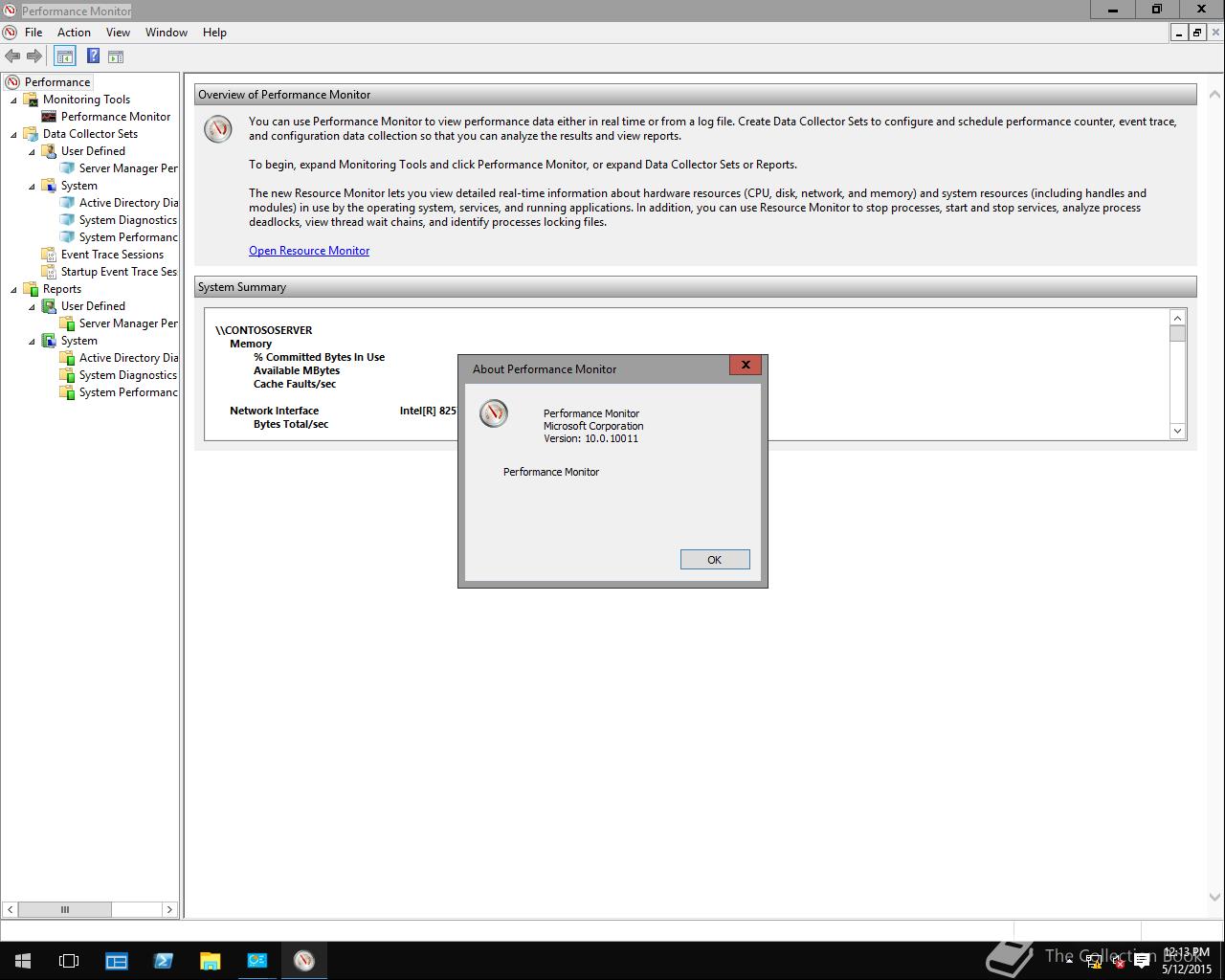
Task: Click the '% Committed Bytes In Use' counter
Action: (319, 357)
